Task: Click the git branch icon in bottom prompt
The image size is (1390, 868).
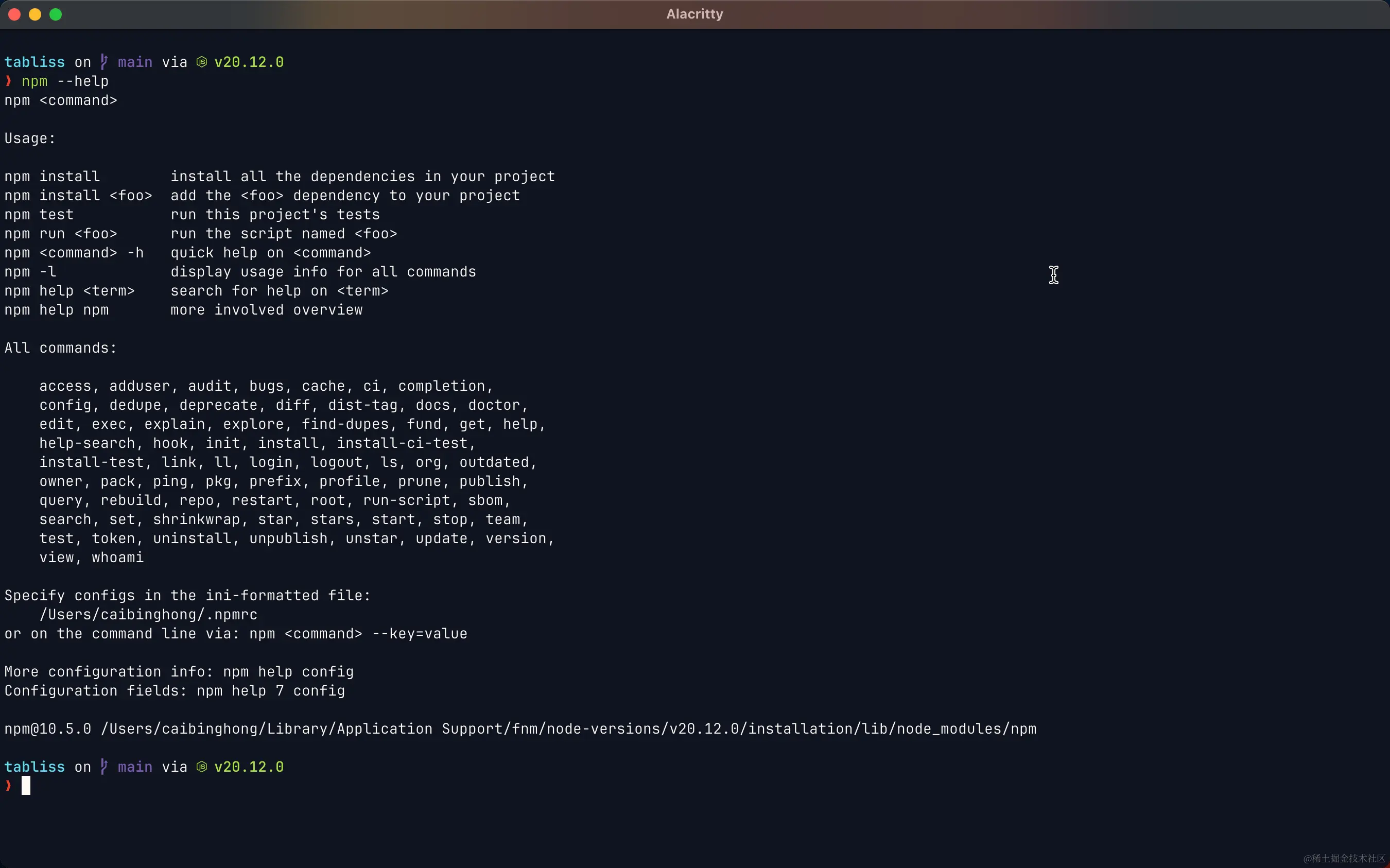Action: [104, 767]
